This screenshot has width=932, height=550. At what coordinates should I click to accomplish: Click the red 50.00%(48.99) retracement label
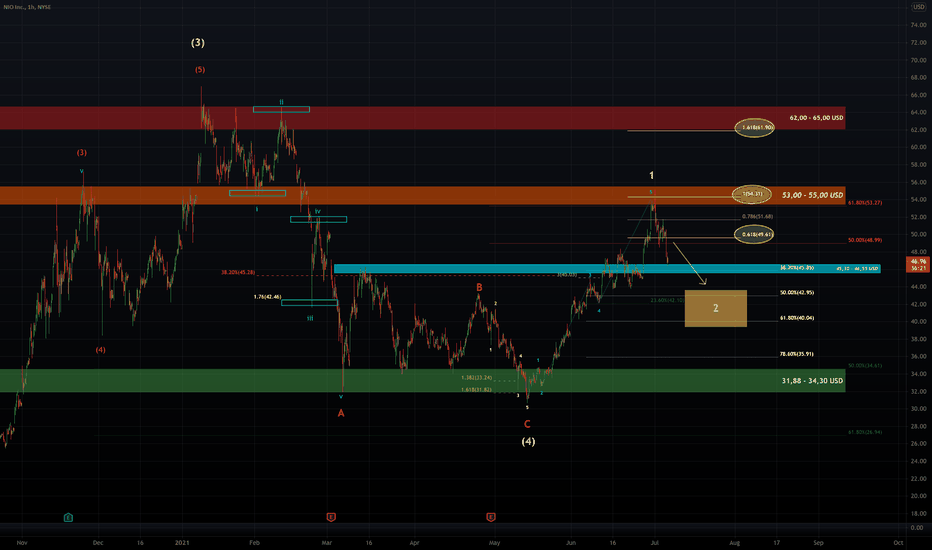[865, 240]
